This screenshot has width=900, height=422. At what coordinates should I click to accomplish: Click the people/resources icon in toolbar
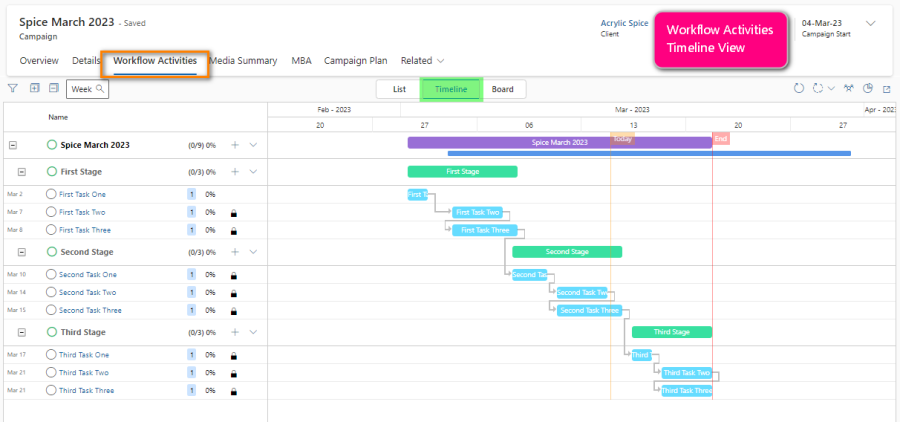point(849,89)
